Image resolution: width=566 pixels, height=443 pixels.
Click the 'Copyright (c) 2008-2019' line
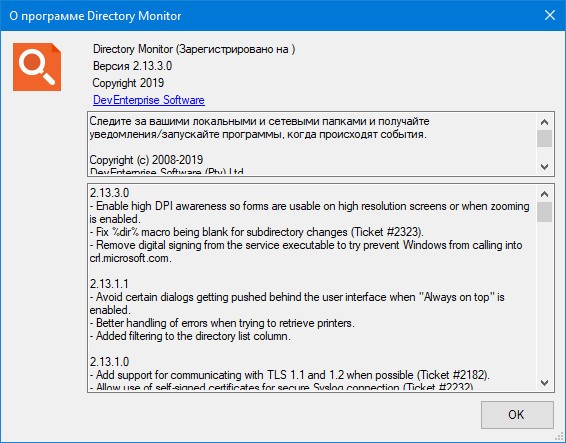[x=146, y=160]
